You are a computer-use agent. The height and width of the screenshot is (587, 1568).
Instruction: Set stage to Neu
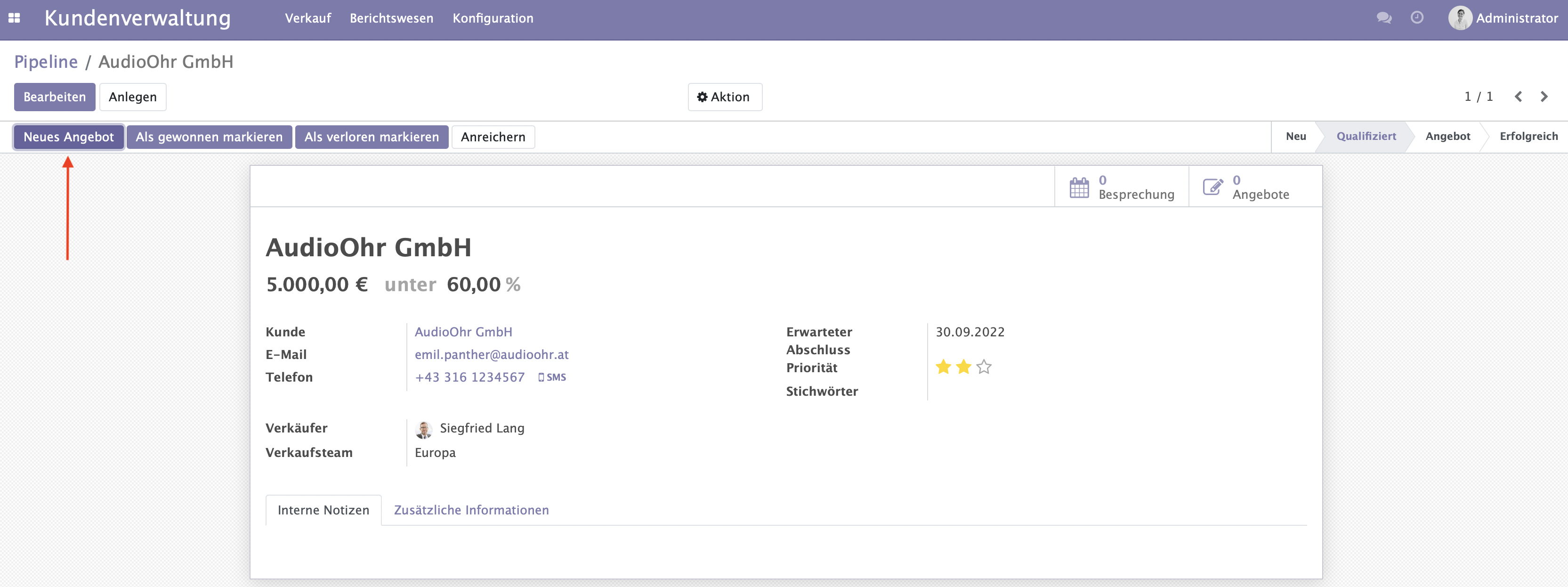pos(1296,137)
